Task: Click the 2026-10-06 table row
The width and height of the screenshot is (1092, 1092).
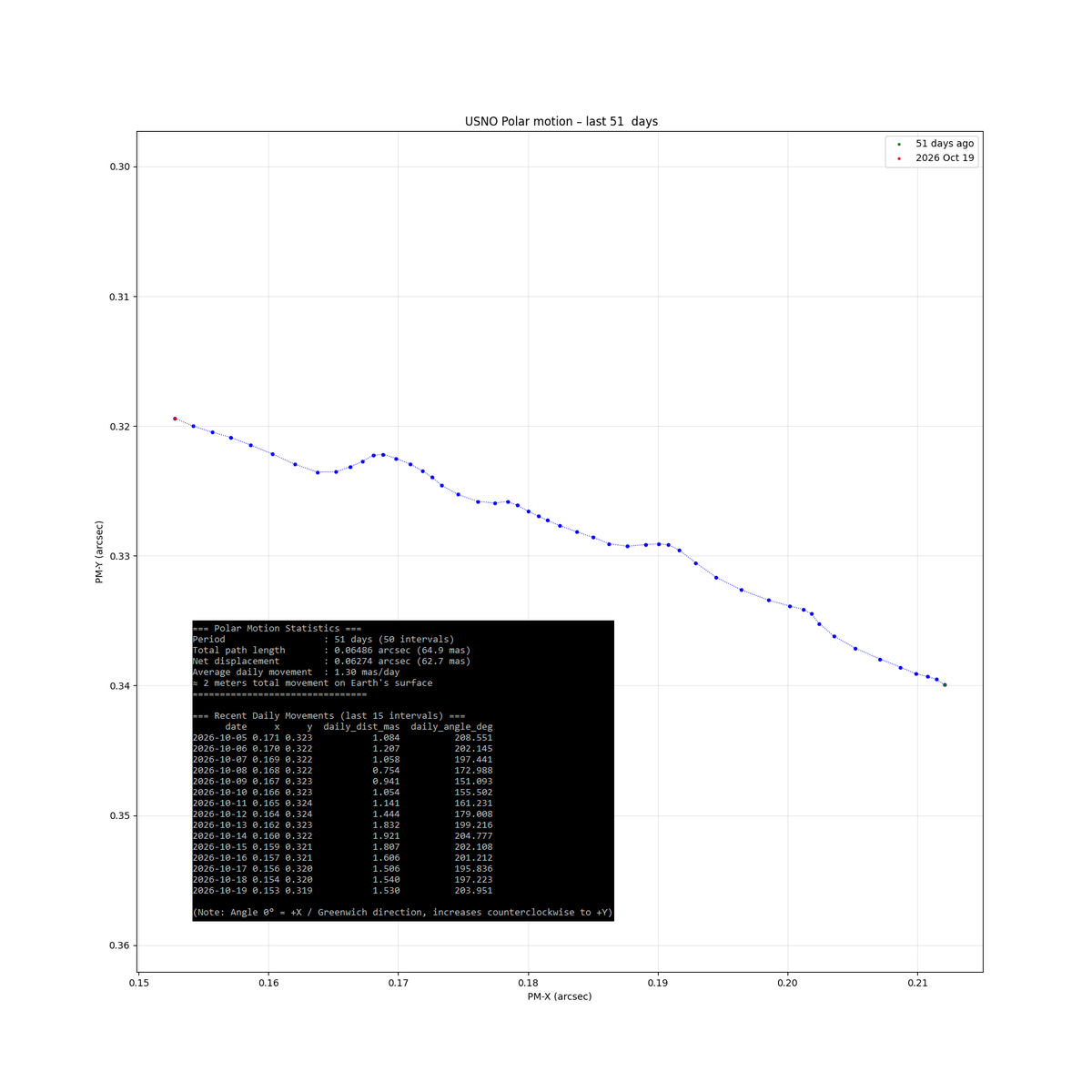Action: [x=342, y=748]
